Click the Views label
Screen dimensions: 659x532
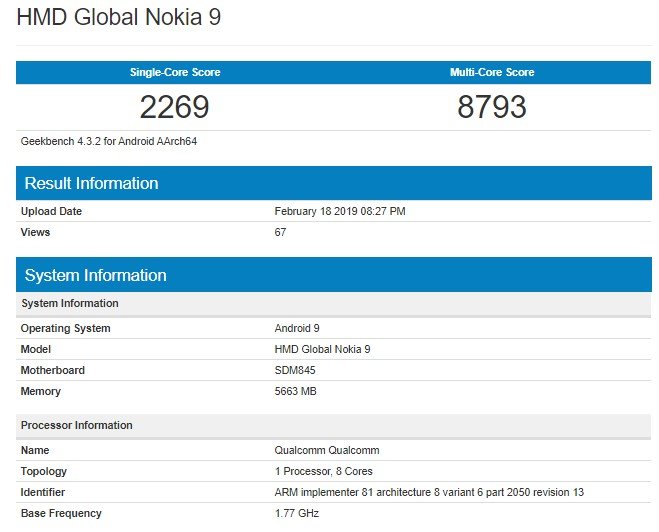tap(35, 232)
